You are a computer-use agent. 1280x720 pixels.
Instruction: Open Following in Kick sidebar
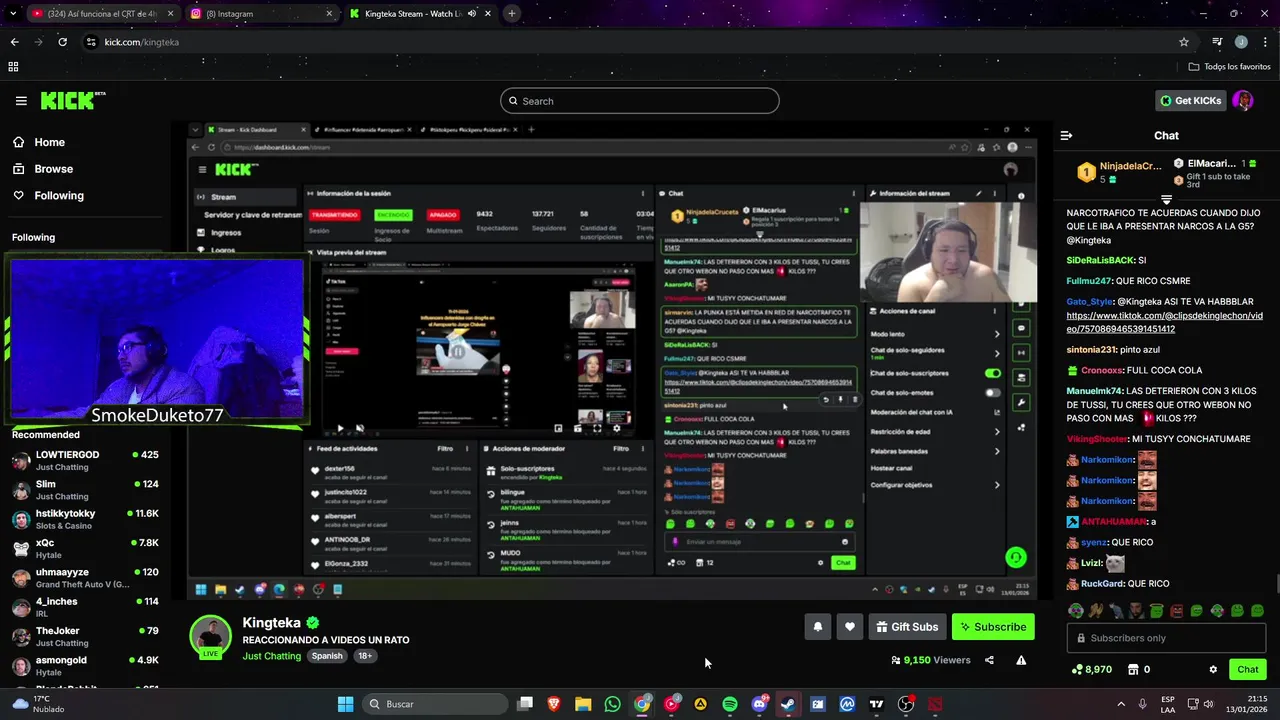48,196
